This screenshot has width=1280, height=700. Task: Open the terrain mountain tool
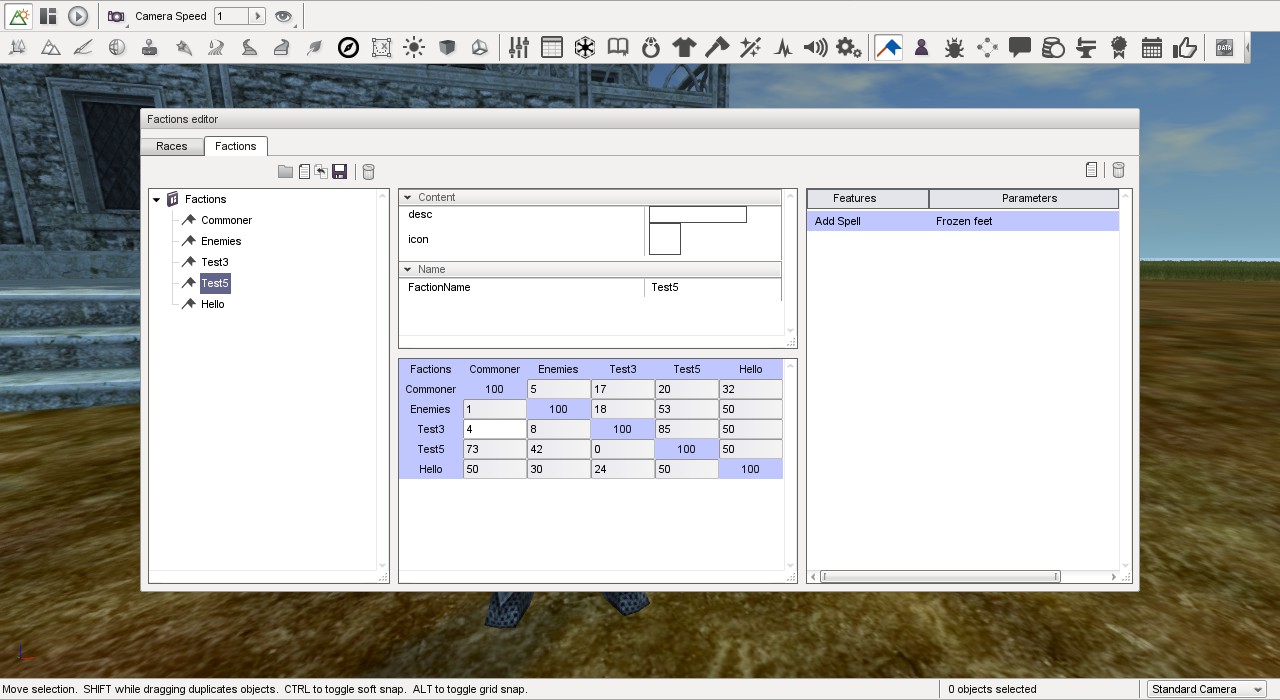[x=50, y=47]
